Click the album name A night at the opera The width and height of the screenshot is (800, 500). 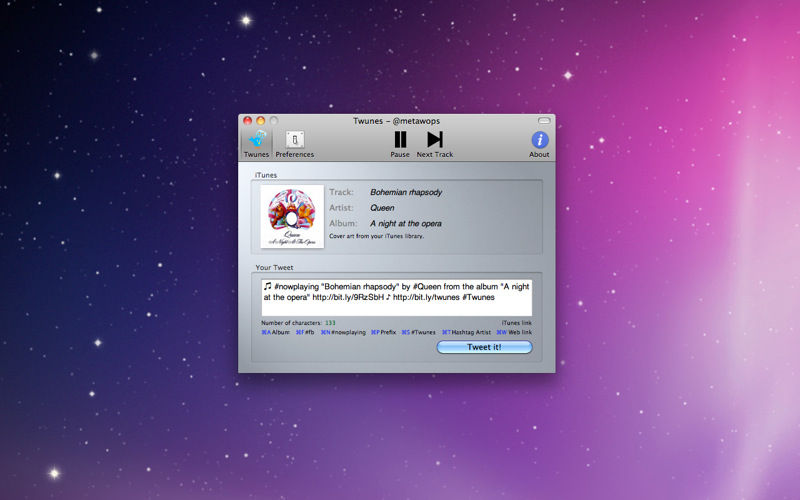(406, 223)
